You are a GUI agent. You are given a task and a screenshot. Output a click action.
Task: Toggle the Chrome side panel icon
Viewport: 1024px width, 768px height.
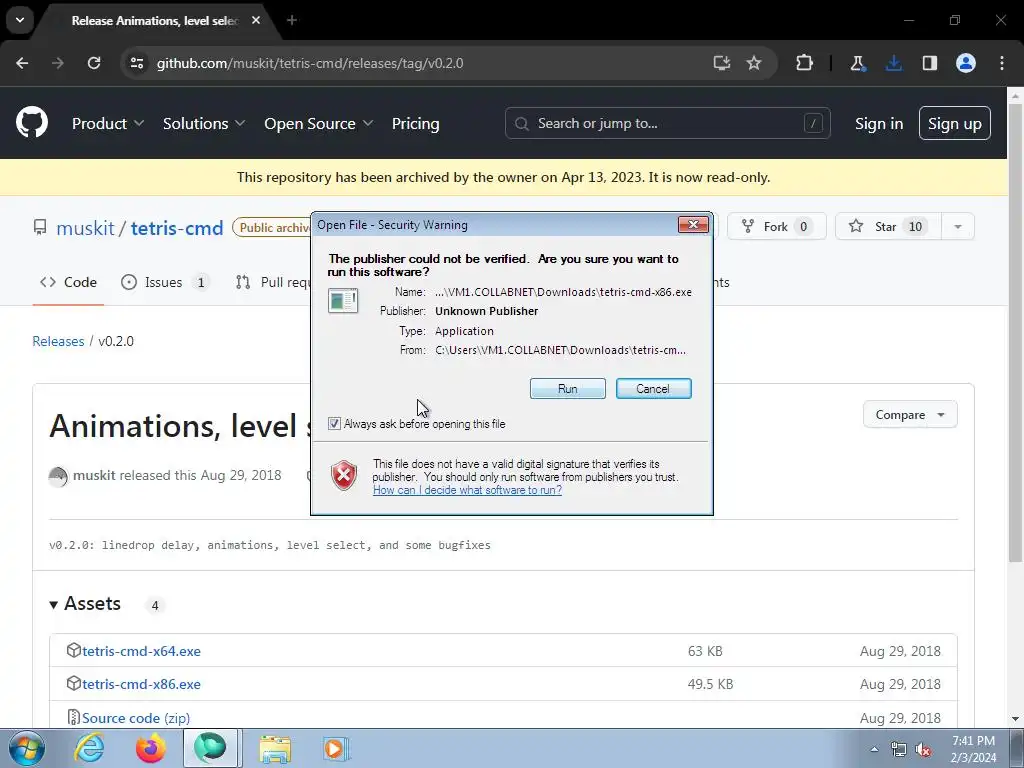pyautogui.click(x=930, y=63)
